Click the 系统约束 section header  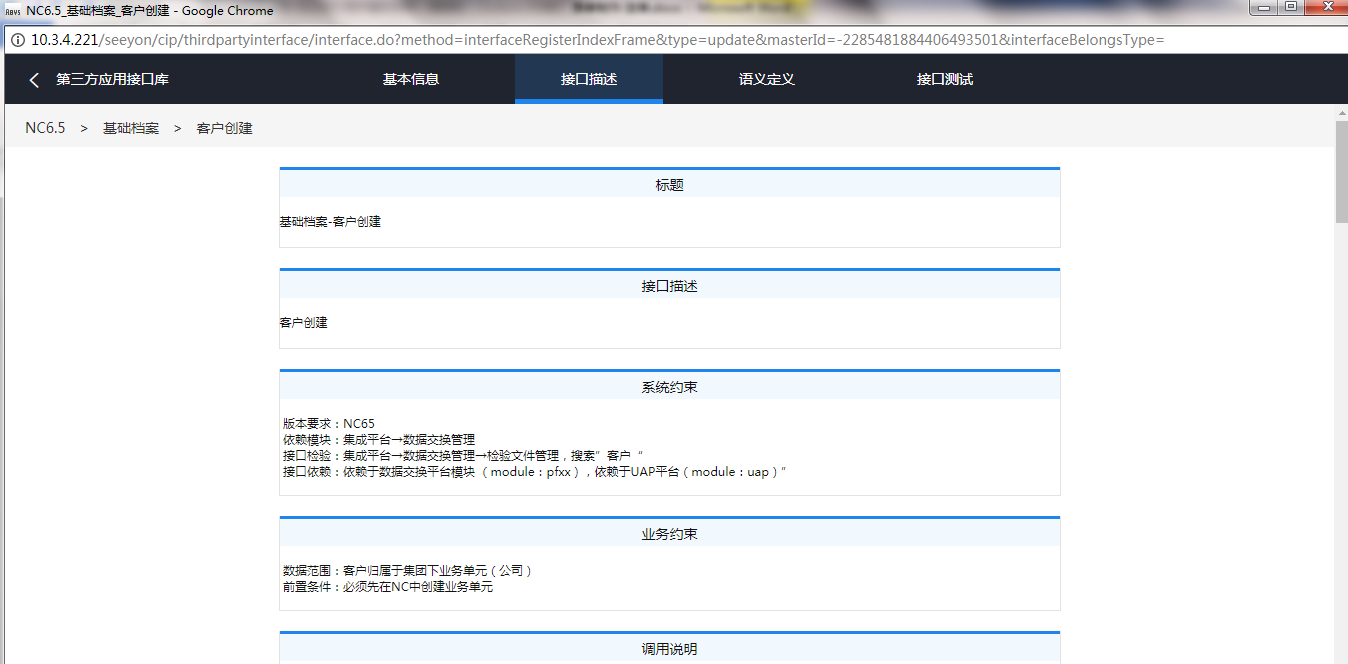(x=669, y=387)
